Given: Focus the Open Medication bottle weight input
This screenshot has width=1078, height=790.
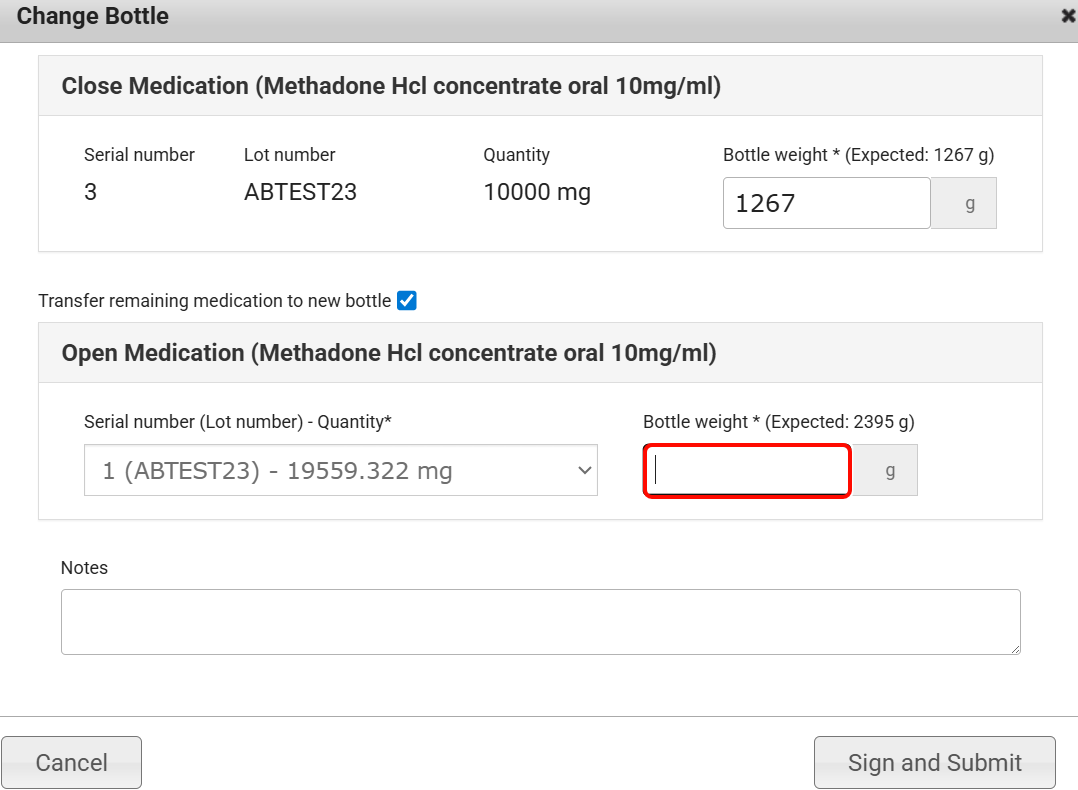Looking at the screenshot, I should [x=747, y=471].
